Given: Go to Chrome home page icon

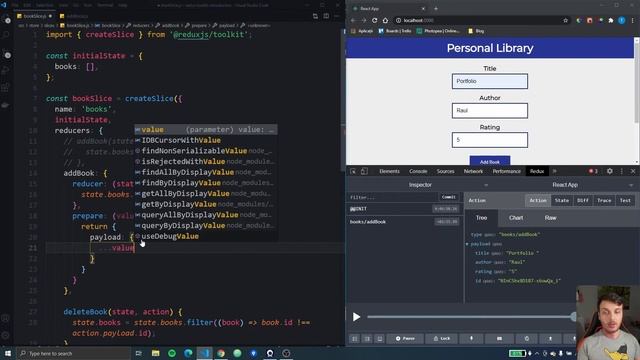Looking at the screenshot, I should click(x=385, y=20).
